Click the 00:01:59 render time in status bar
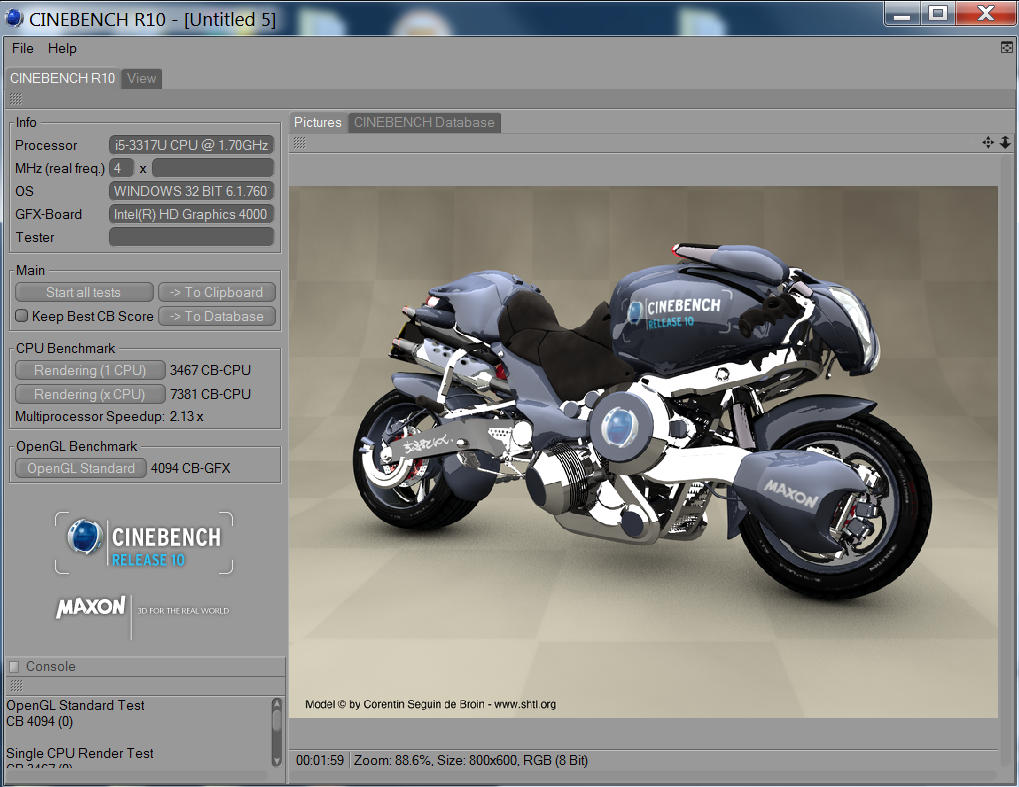The height and width of the screenshot is (787, 1019). point(320,760)
